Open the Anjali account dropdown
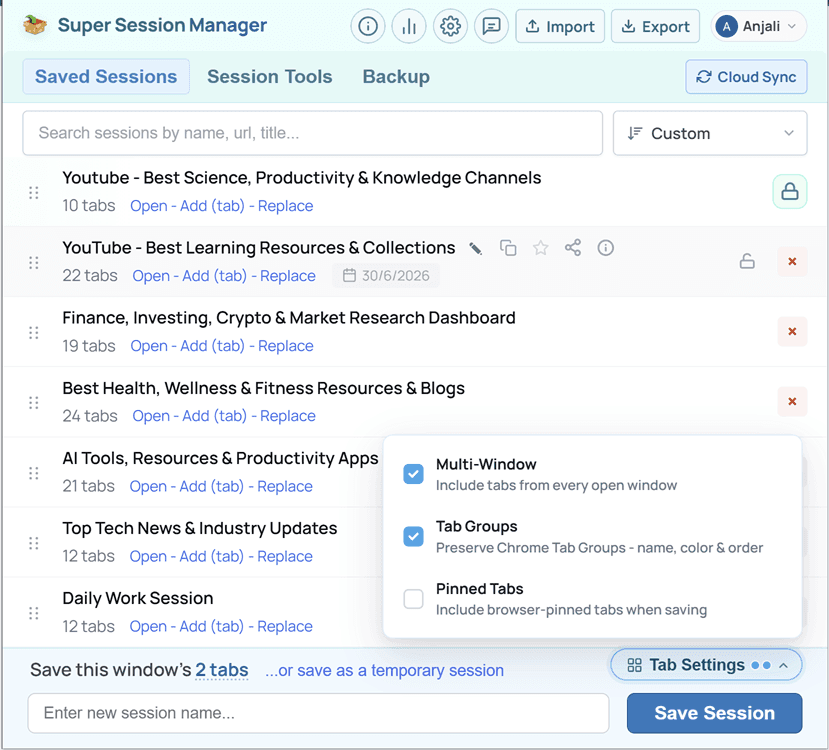 click(x=759, y=26)
